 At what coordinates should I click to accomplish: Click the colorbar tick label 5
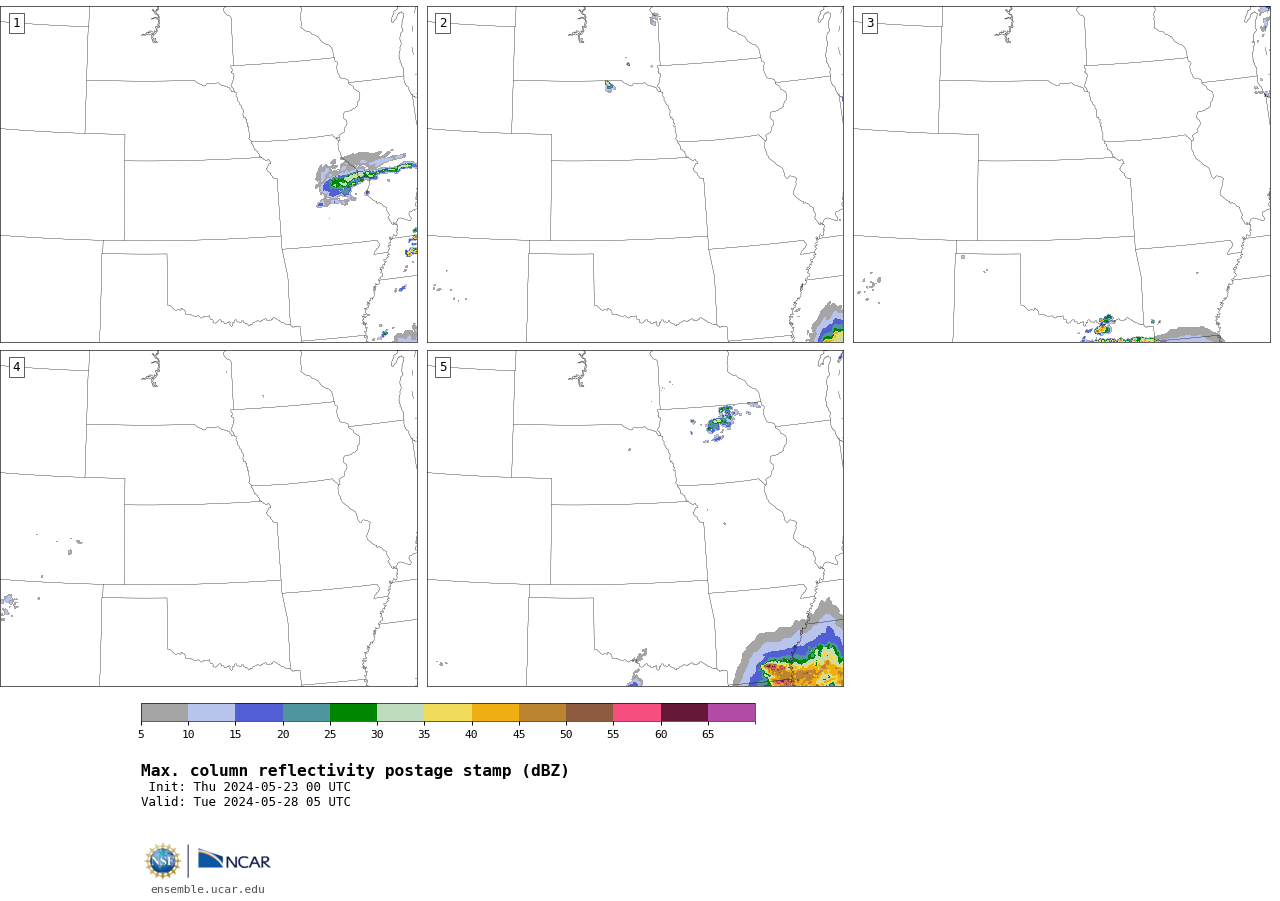pyautogui.click(x=141, y=735)
